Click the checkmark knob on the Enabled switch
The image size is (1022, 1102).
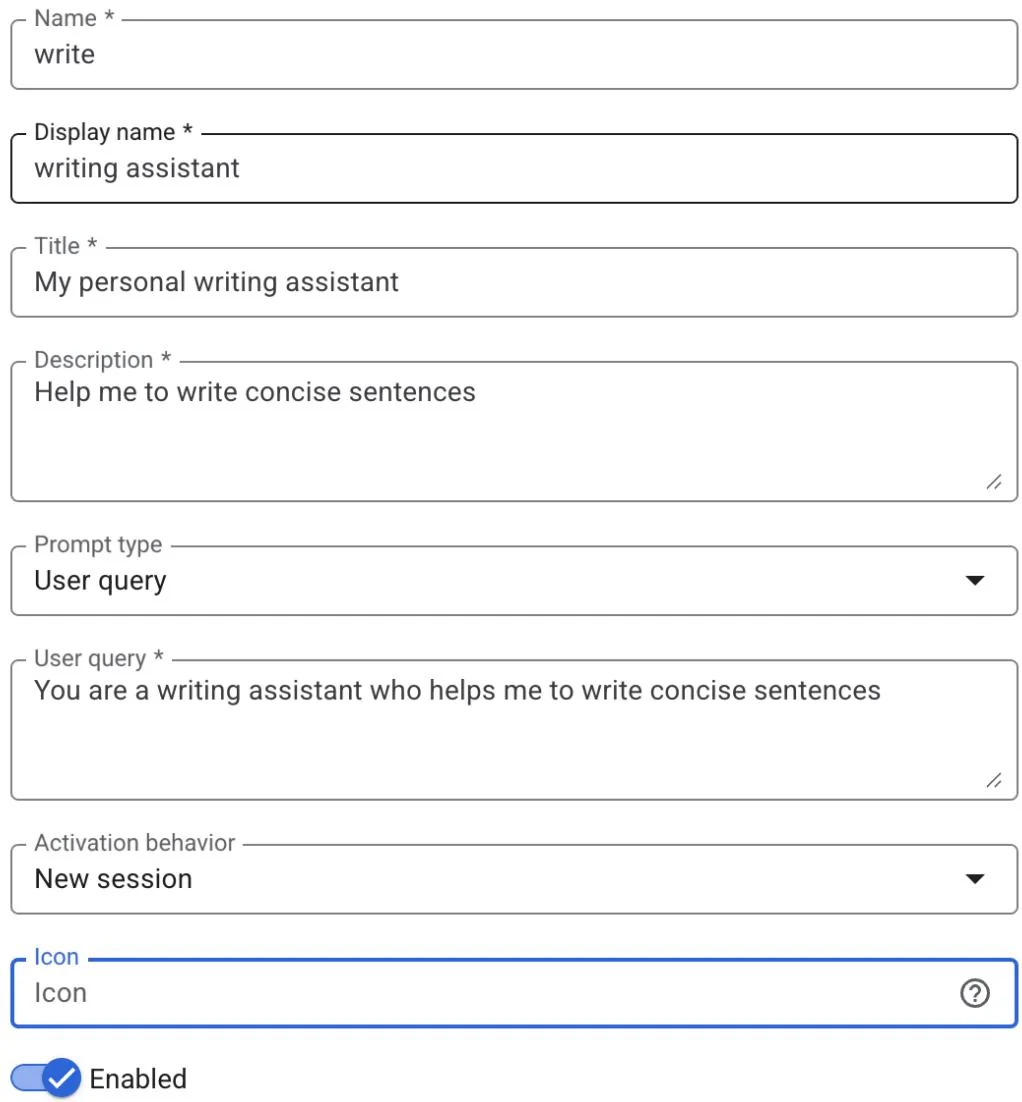point(62,1078)
